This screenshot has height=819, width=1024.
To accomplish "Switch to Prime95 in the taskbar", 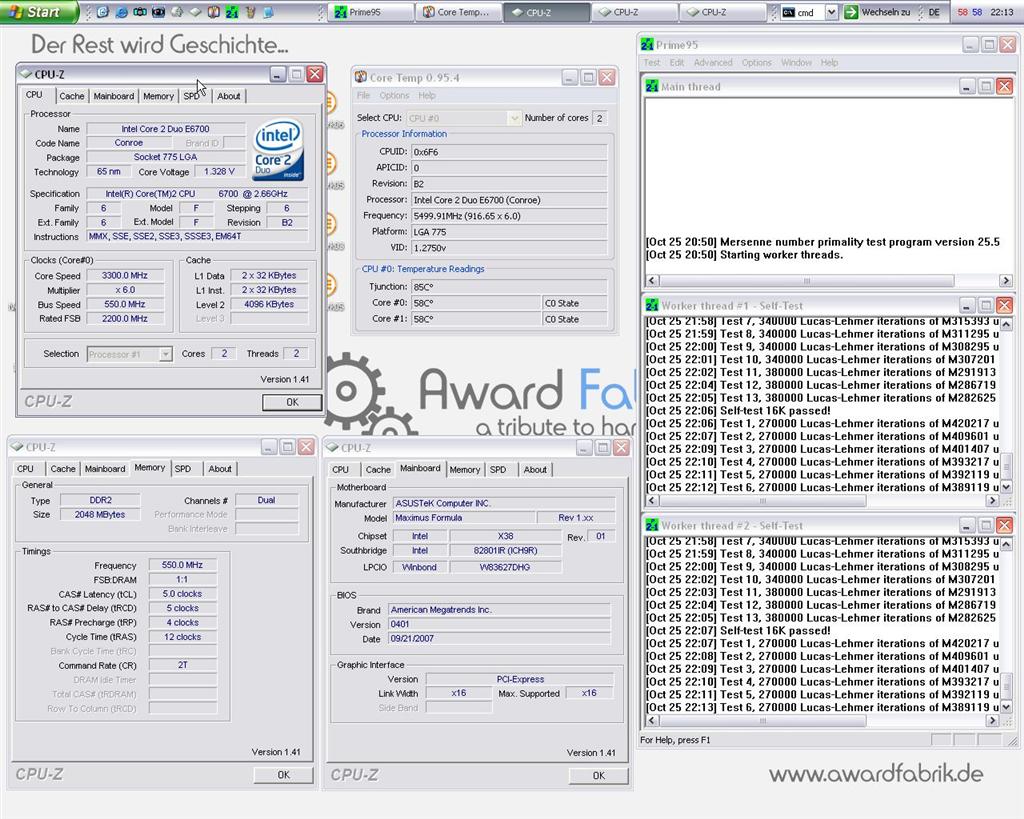I will (371, 12).
